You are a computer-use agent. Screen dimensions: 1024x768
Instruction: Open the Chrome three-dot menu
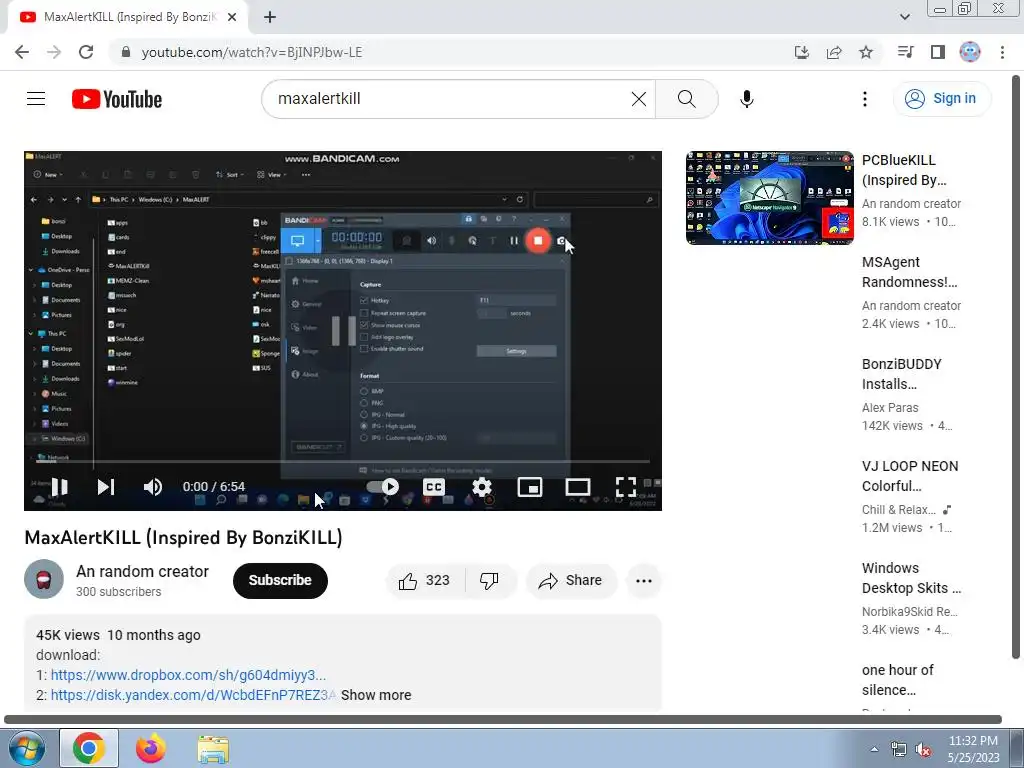tap(1002, 52)
